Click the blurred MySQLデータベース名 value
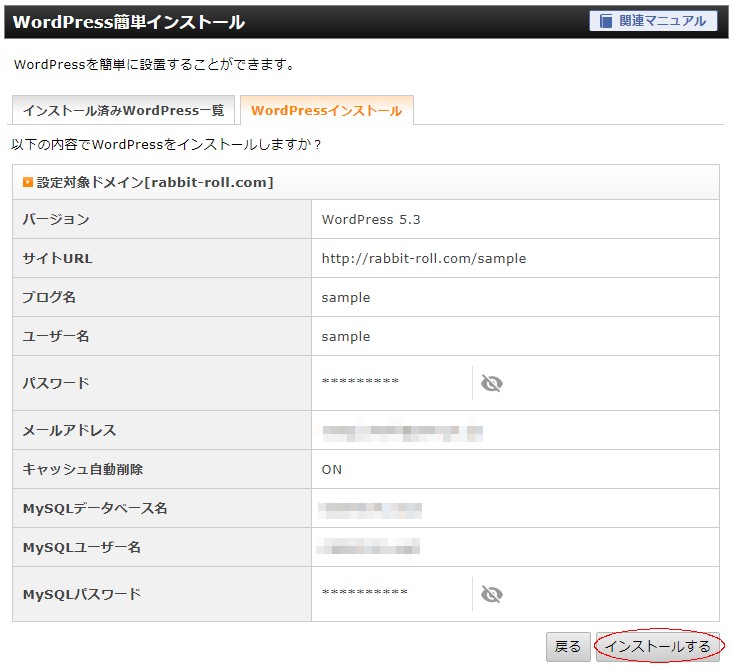 [x=370, y=510]
